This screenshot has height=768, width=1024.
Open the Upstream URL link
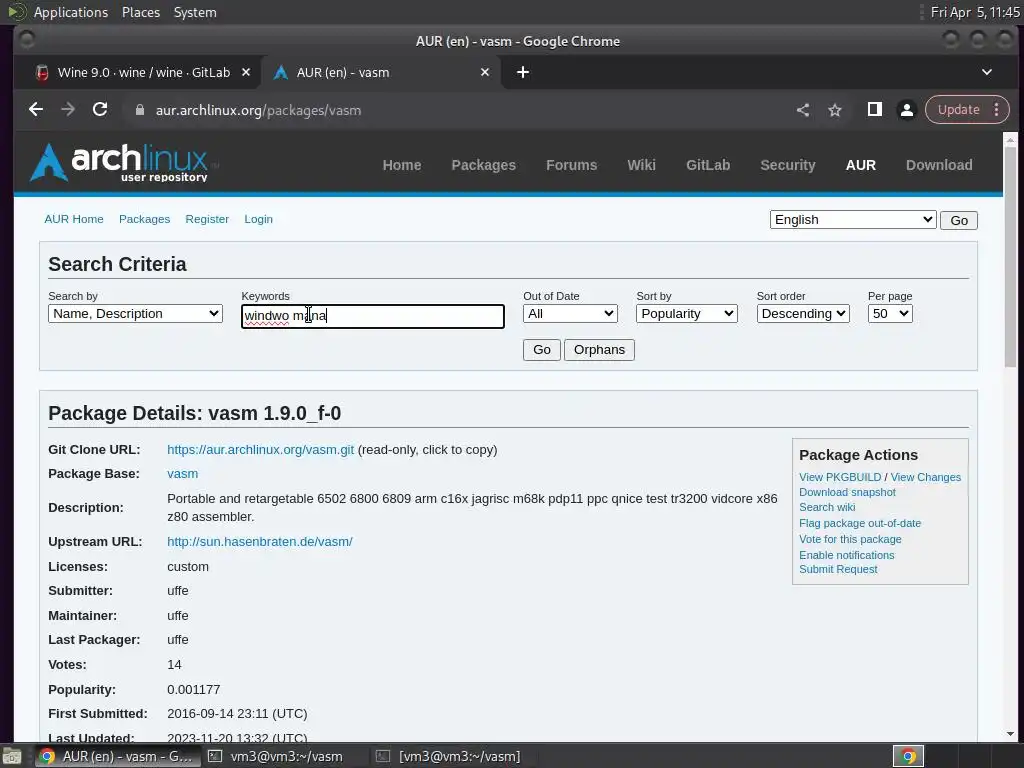(260, 542)
